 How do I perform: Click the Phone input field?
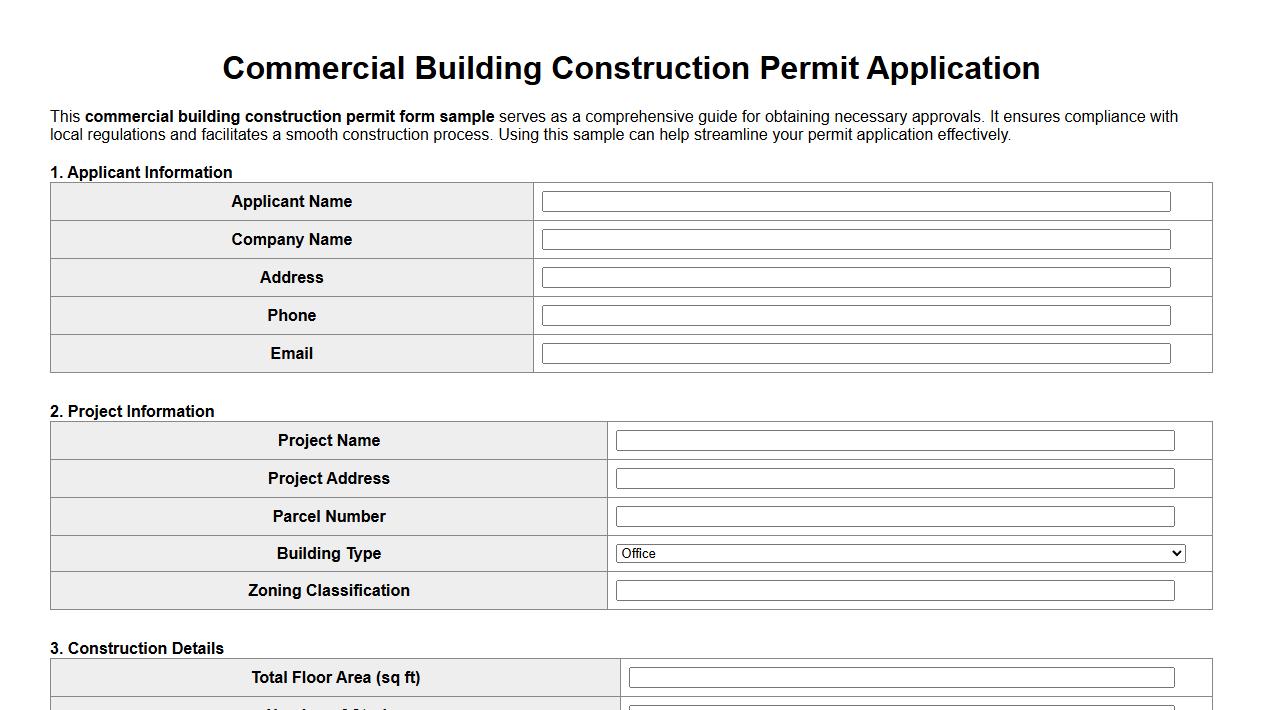855,315
